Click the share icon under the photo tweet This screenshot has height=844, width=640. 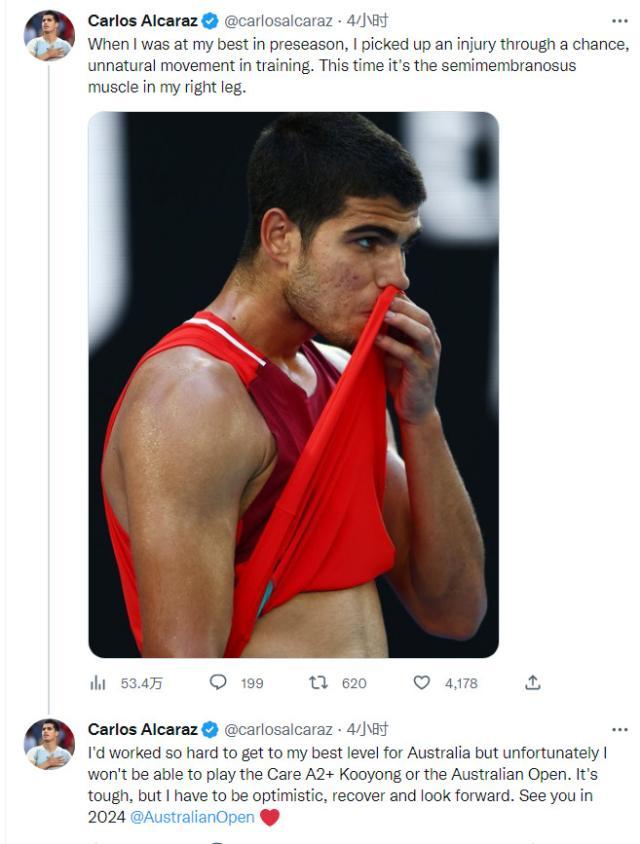tap(533, 682)
